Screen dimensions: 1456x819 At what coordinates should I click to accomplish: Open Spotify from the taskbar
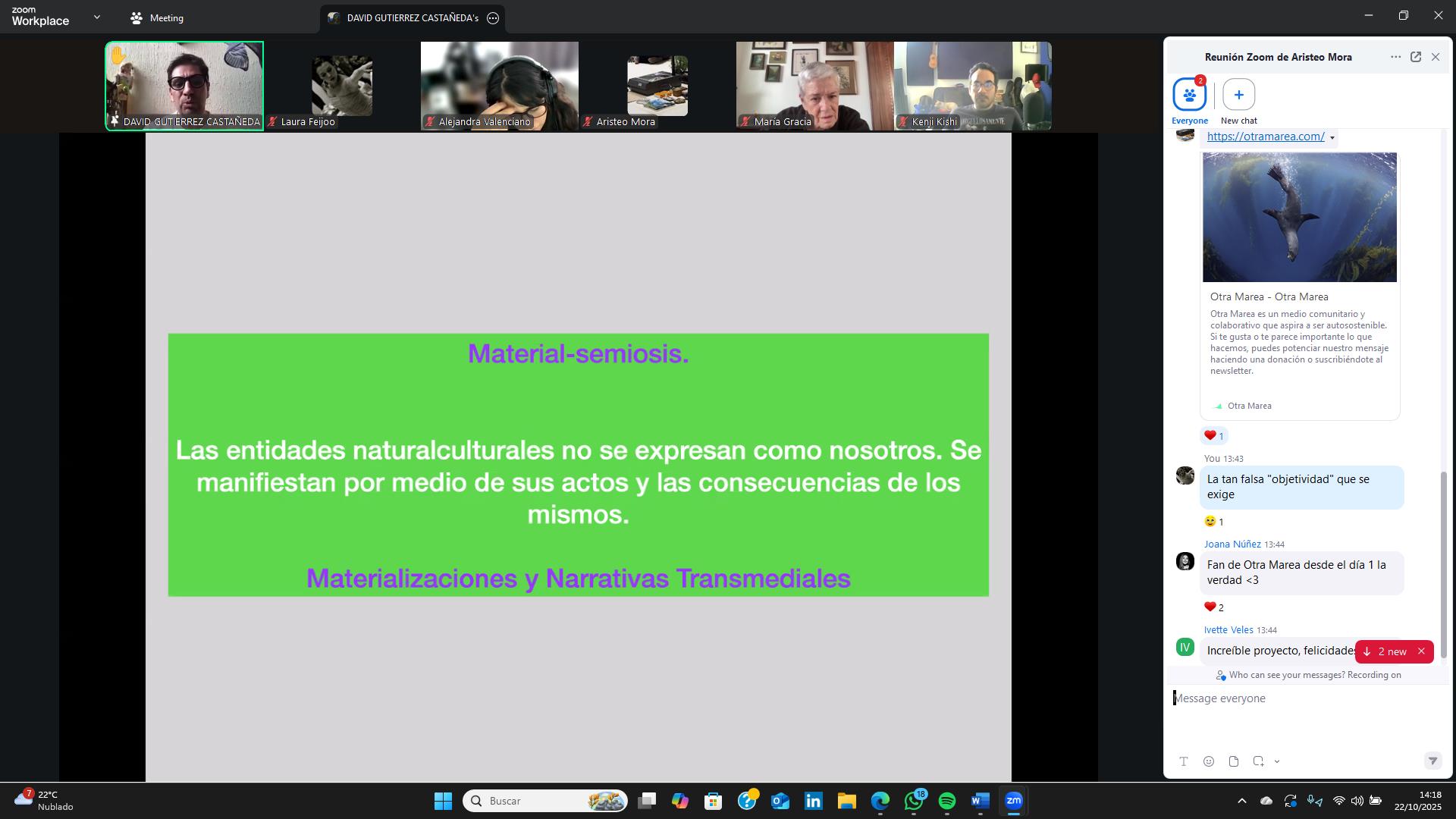pyautogui.click(x=946, y=801)
